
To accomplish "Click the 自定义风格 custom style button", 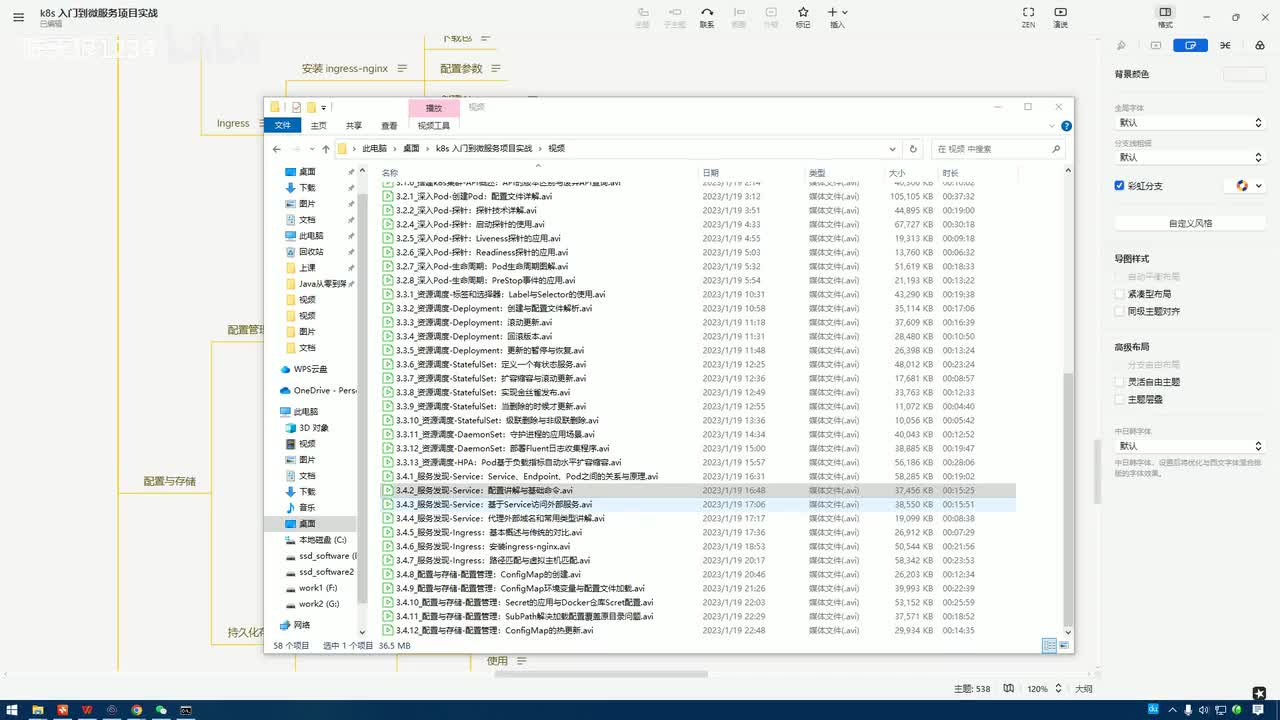I will [1190, 223].
